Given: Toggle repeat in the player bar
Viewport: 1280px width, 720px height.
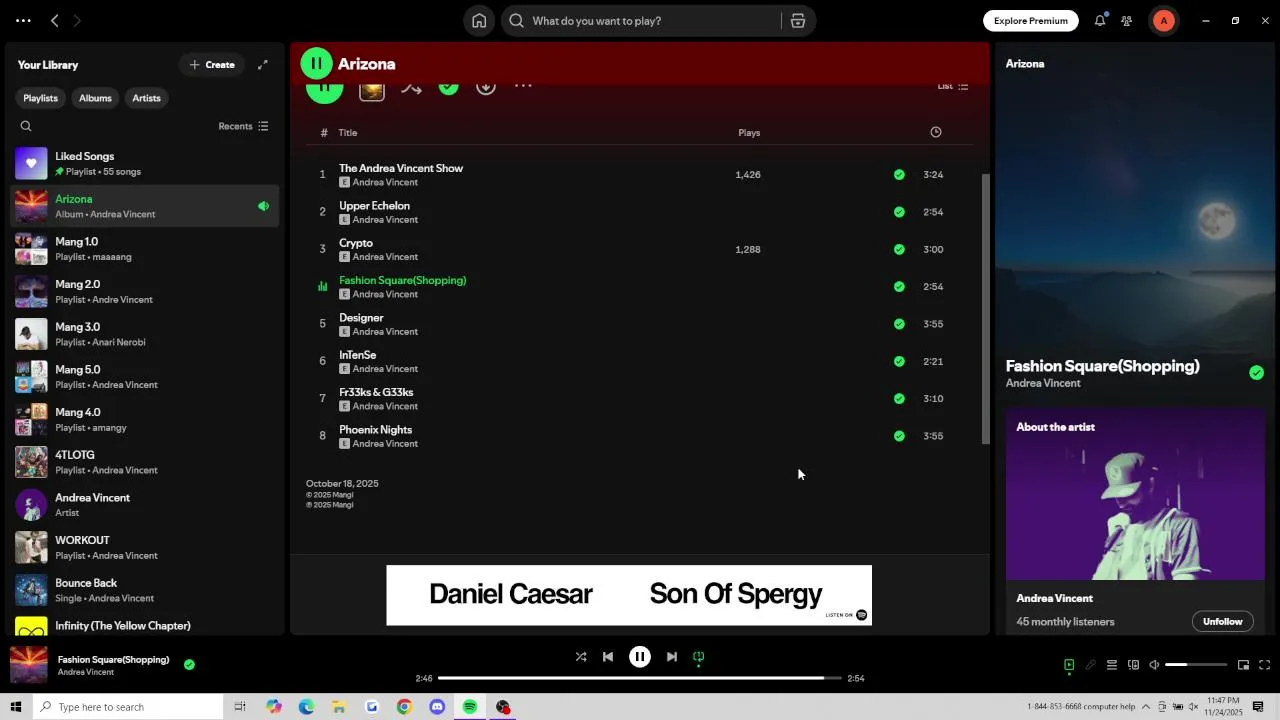Looking at the screenshot, I should 699,657.
